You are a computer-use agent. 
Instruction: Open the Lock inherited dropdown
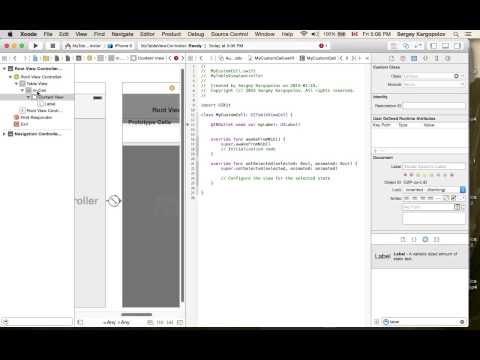coord(434,190)
